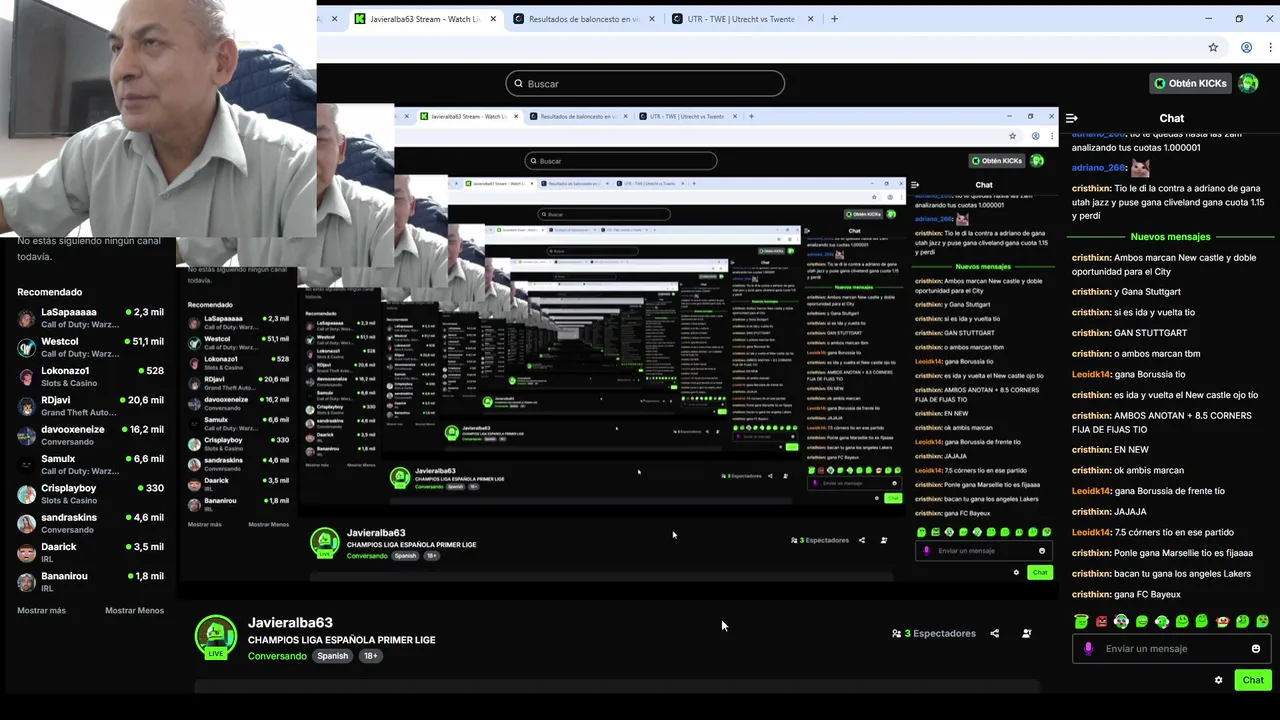Open your profile avatar menu in Kick header

pos(1248,83)
